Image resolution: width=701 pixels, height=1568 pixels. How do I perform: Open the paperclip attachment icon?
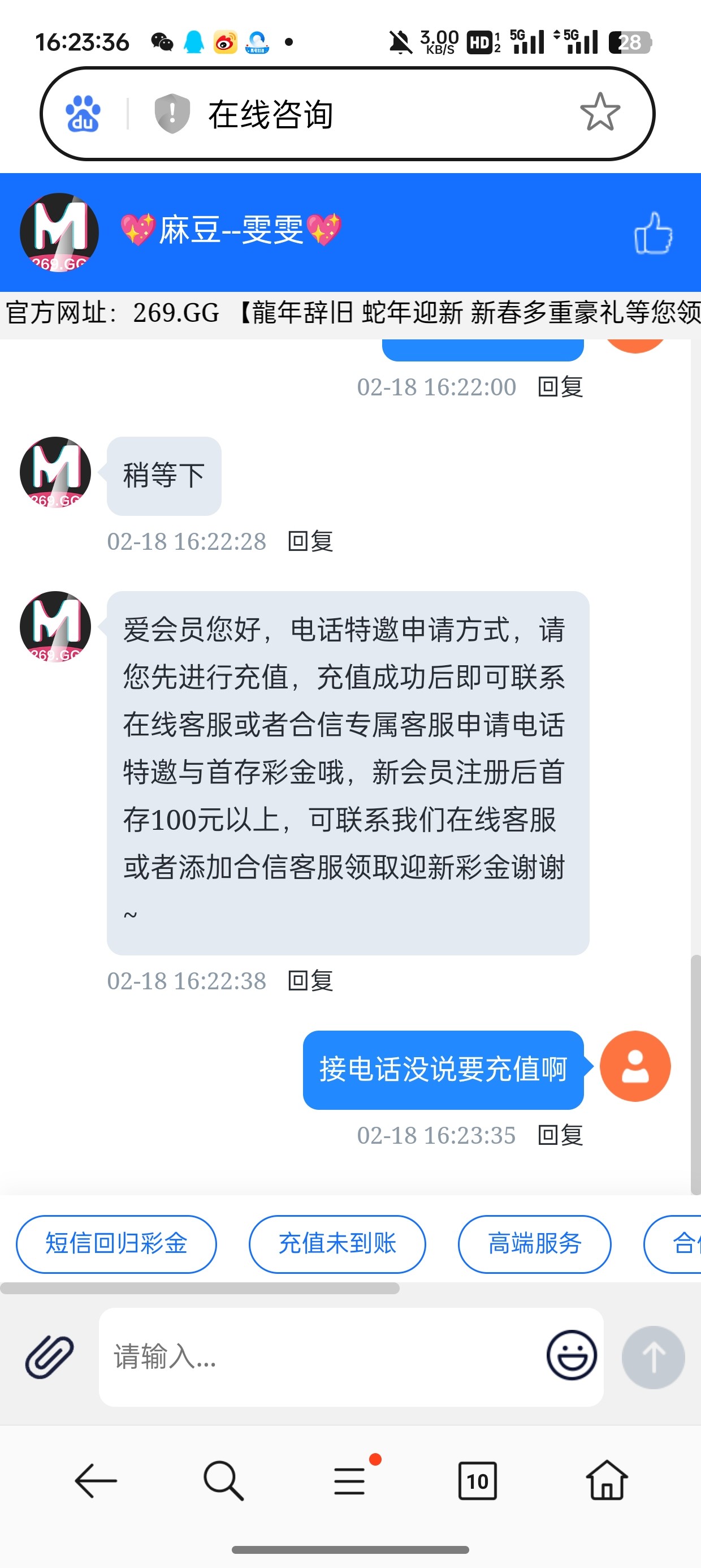pos(49,1356)
